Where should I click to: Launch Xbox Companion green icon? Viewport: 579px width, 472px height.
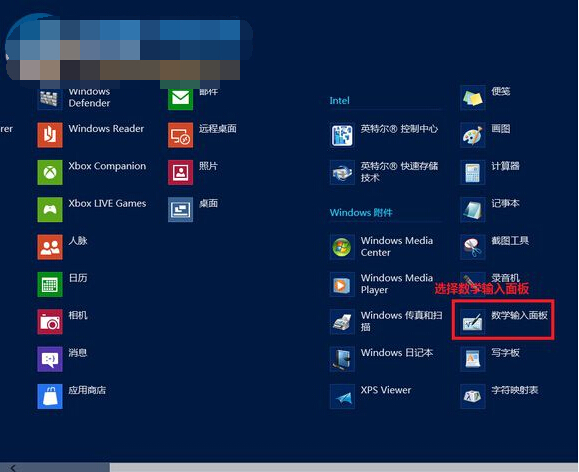click(x=50, y=172)
